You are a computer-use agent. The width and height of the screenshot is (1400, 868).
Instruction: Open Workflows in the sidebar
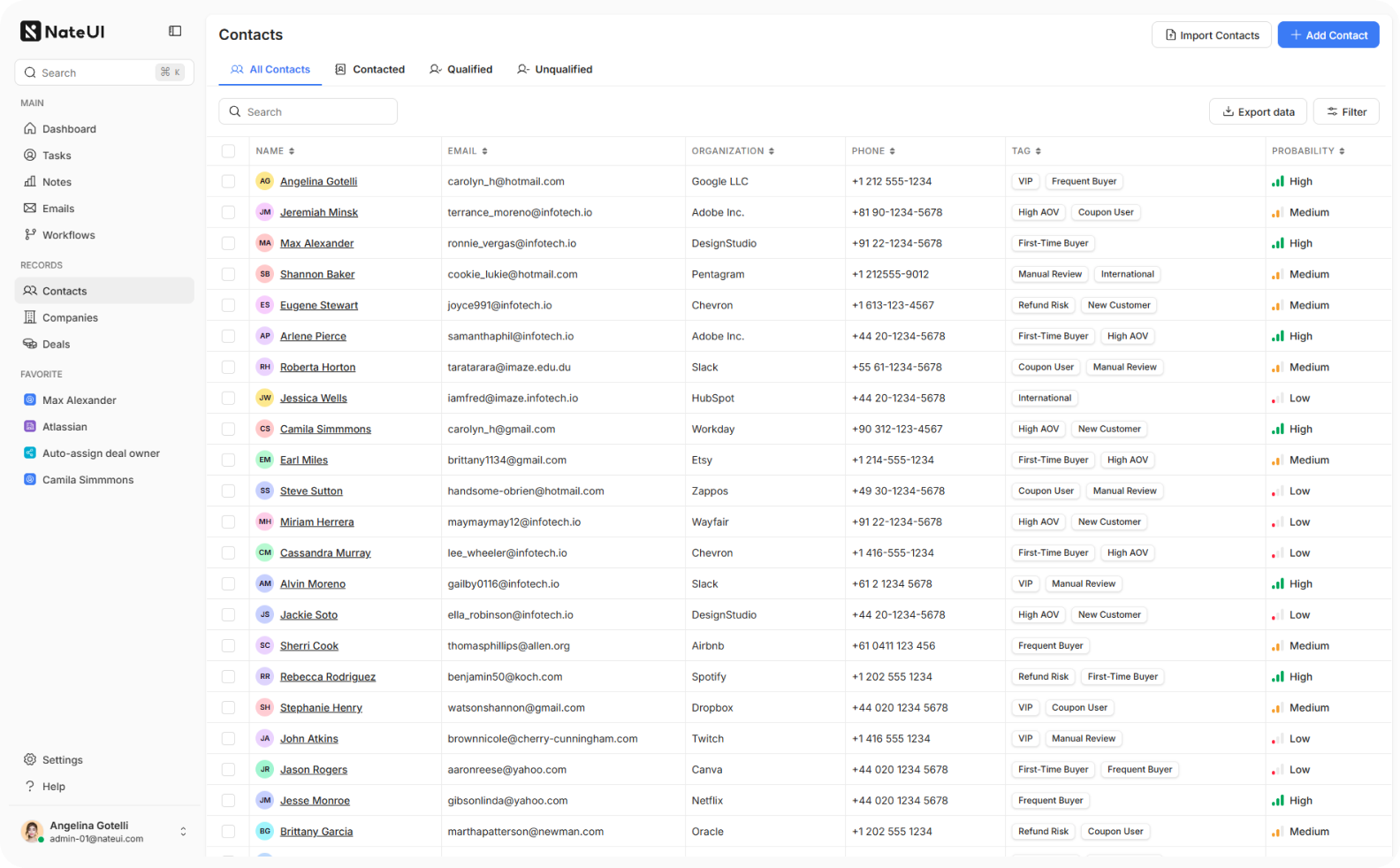104,235
